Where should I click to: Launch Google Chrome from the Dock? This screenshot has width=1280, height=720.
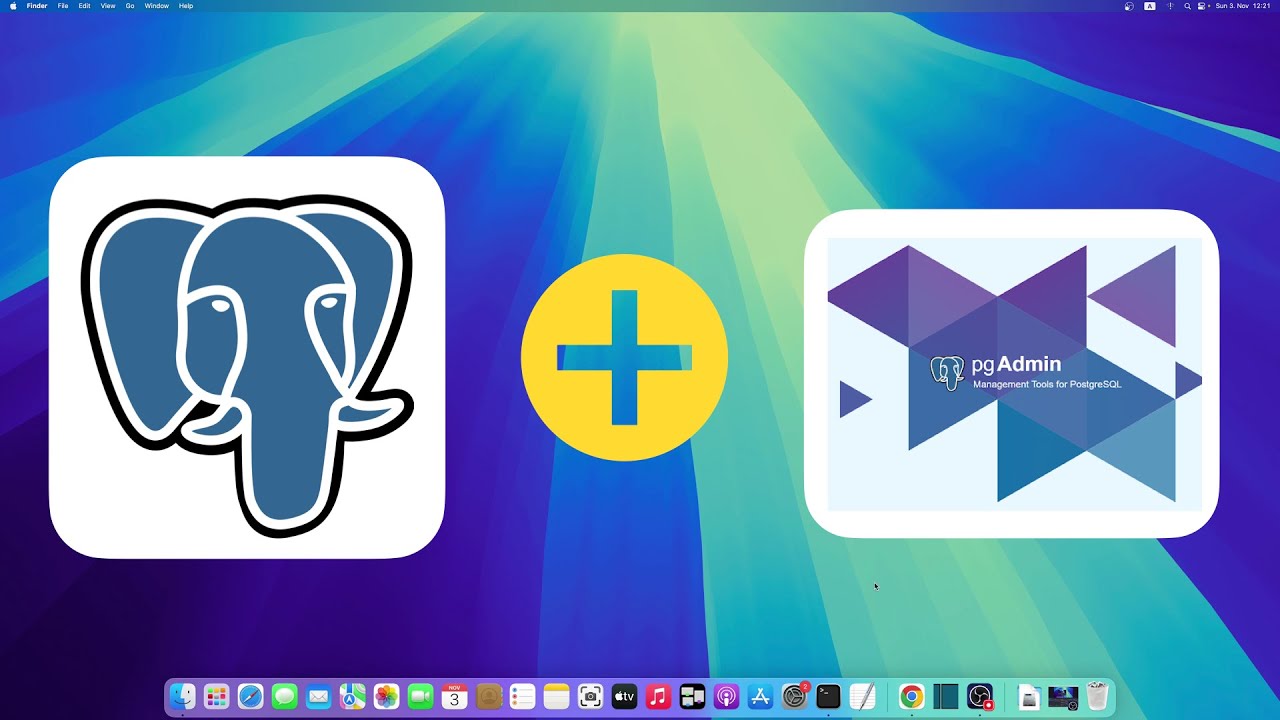click(x=911, y=697)
